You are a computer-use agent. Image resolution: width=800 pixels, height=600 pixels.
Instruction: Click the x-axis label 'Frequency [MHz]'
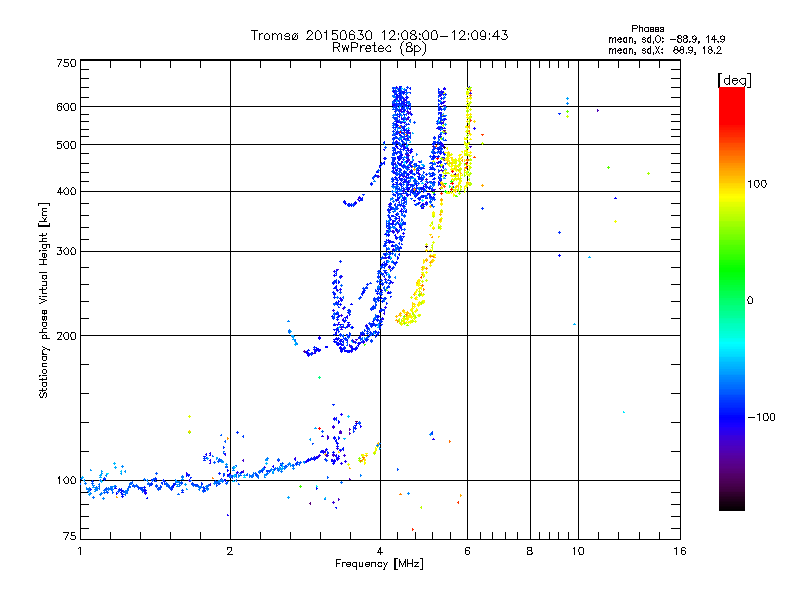[x=379, y=564]
